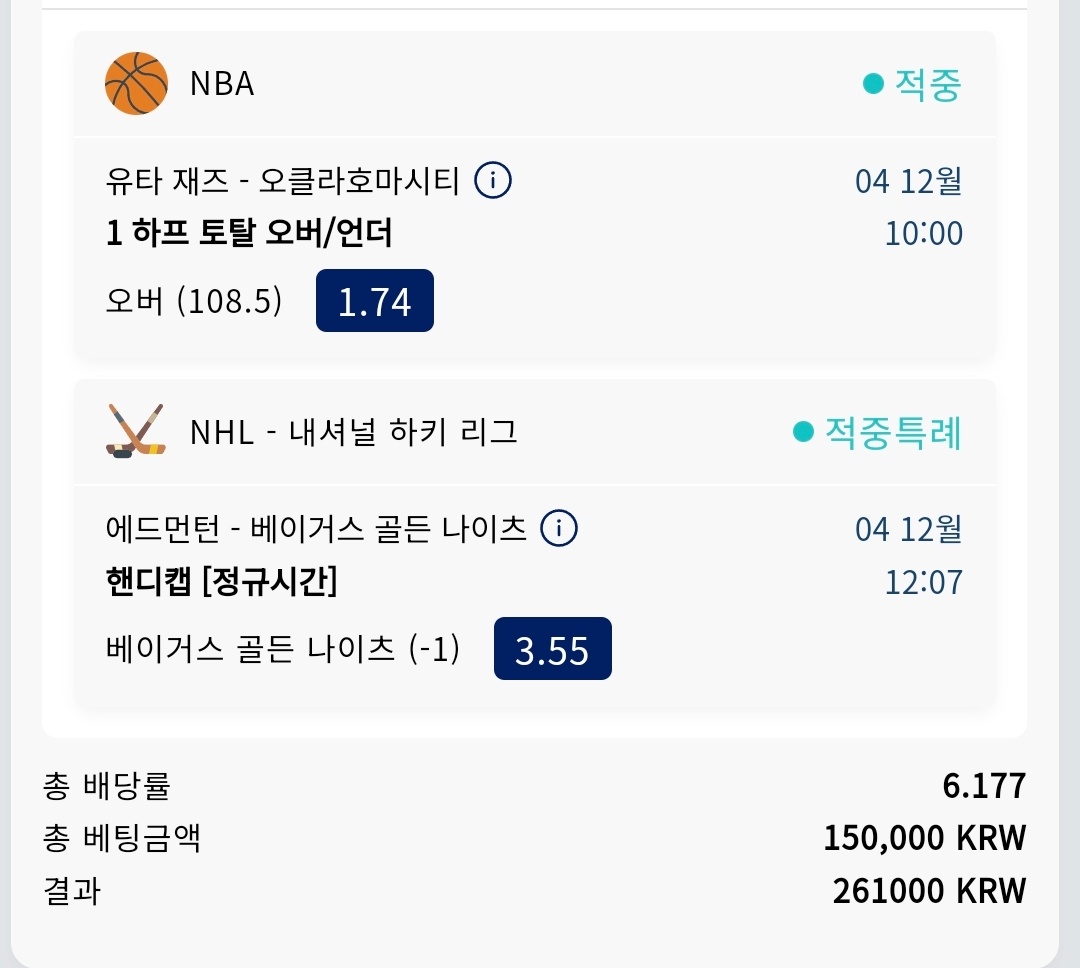This screenshot has height=968, width=1080.
Task: Click the 베이거스 골든 나이츠 (-1) selection
Action: click(x=282, y=649)
